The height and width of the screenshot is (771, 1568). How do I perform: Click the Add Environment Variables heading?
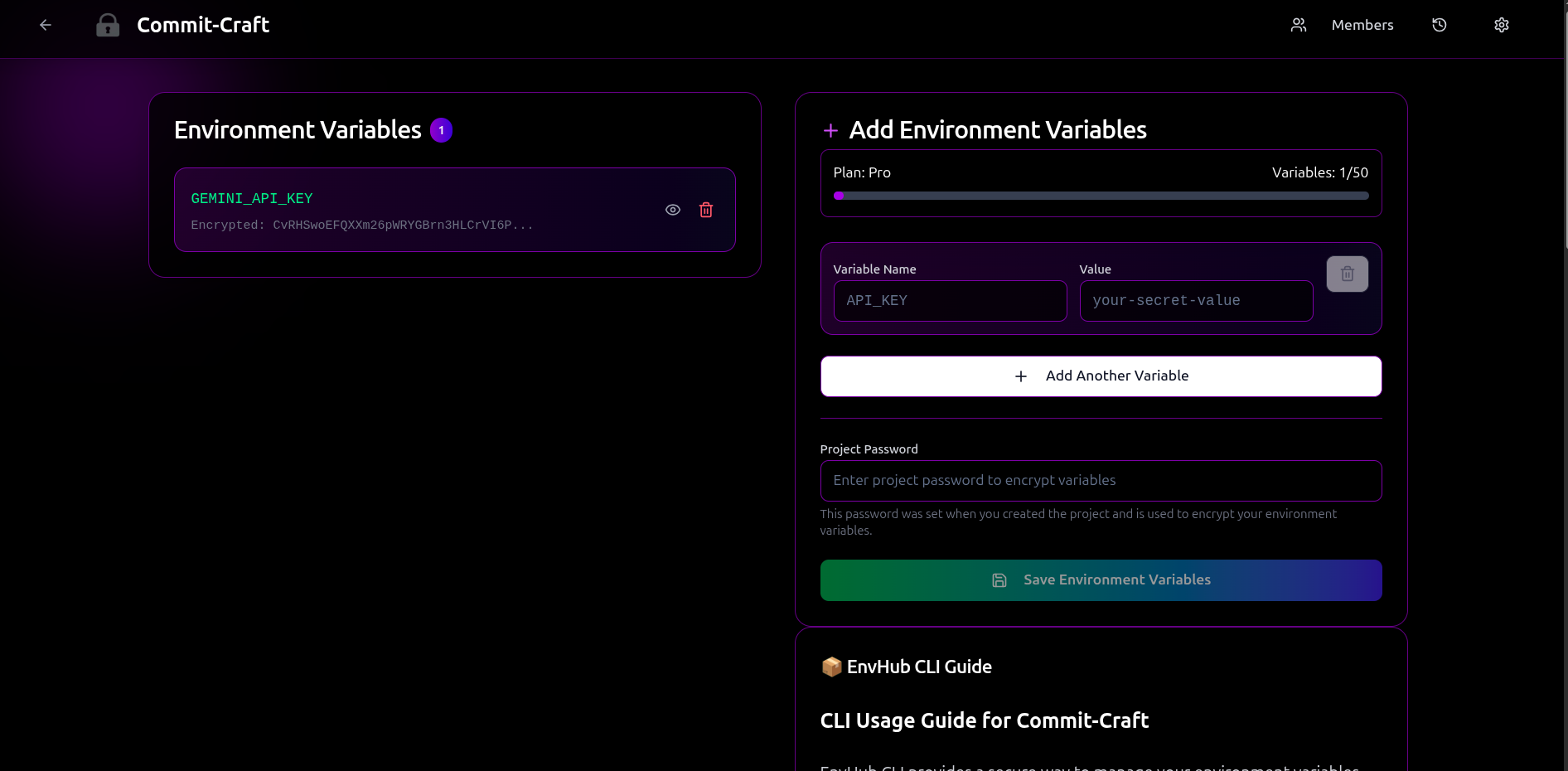pos(998,130)
